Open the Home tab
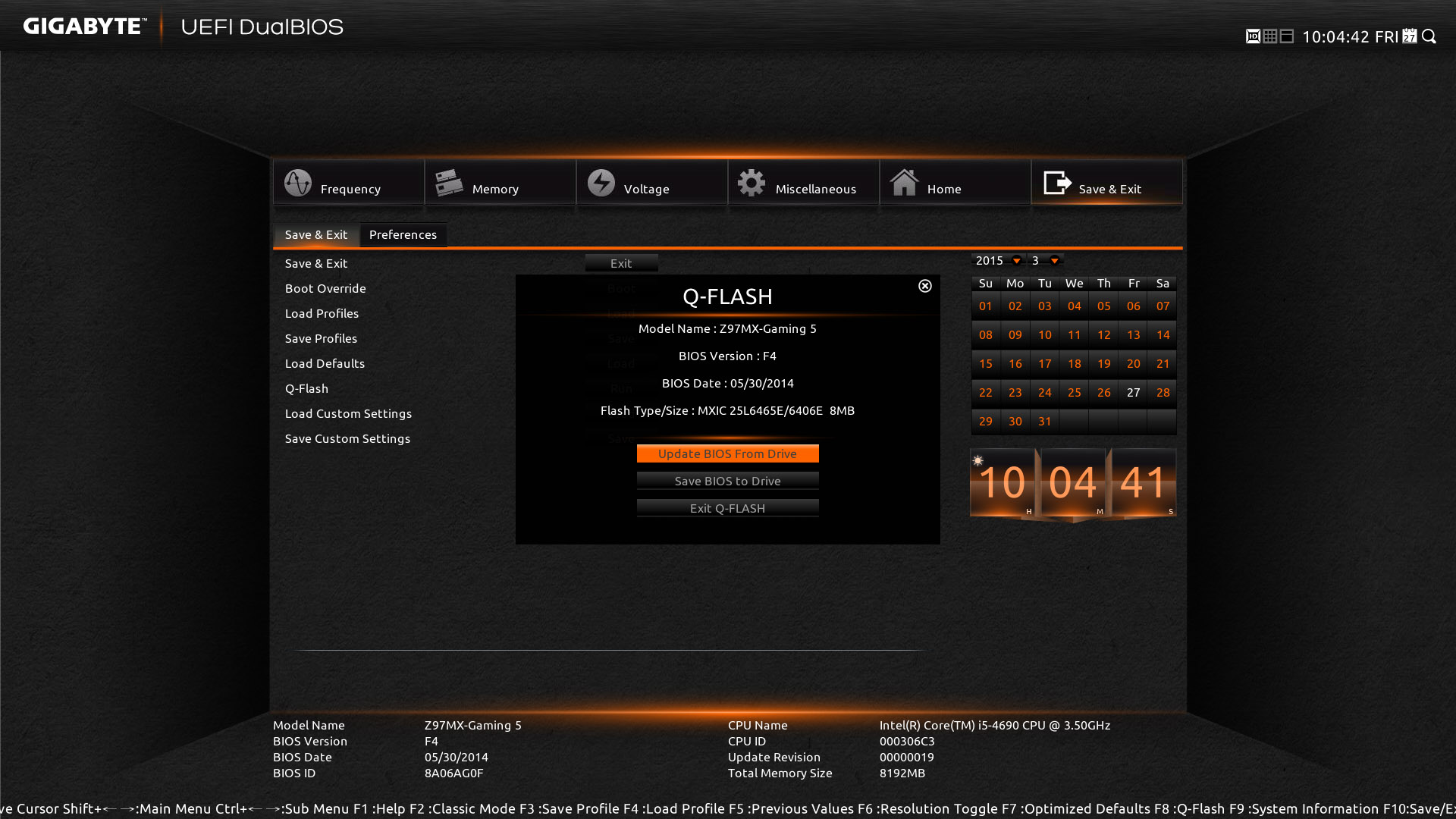This screenshot has width=1456, height=819. tap(955, 182)
